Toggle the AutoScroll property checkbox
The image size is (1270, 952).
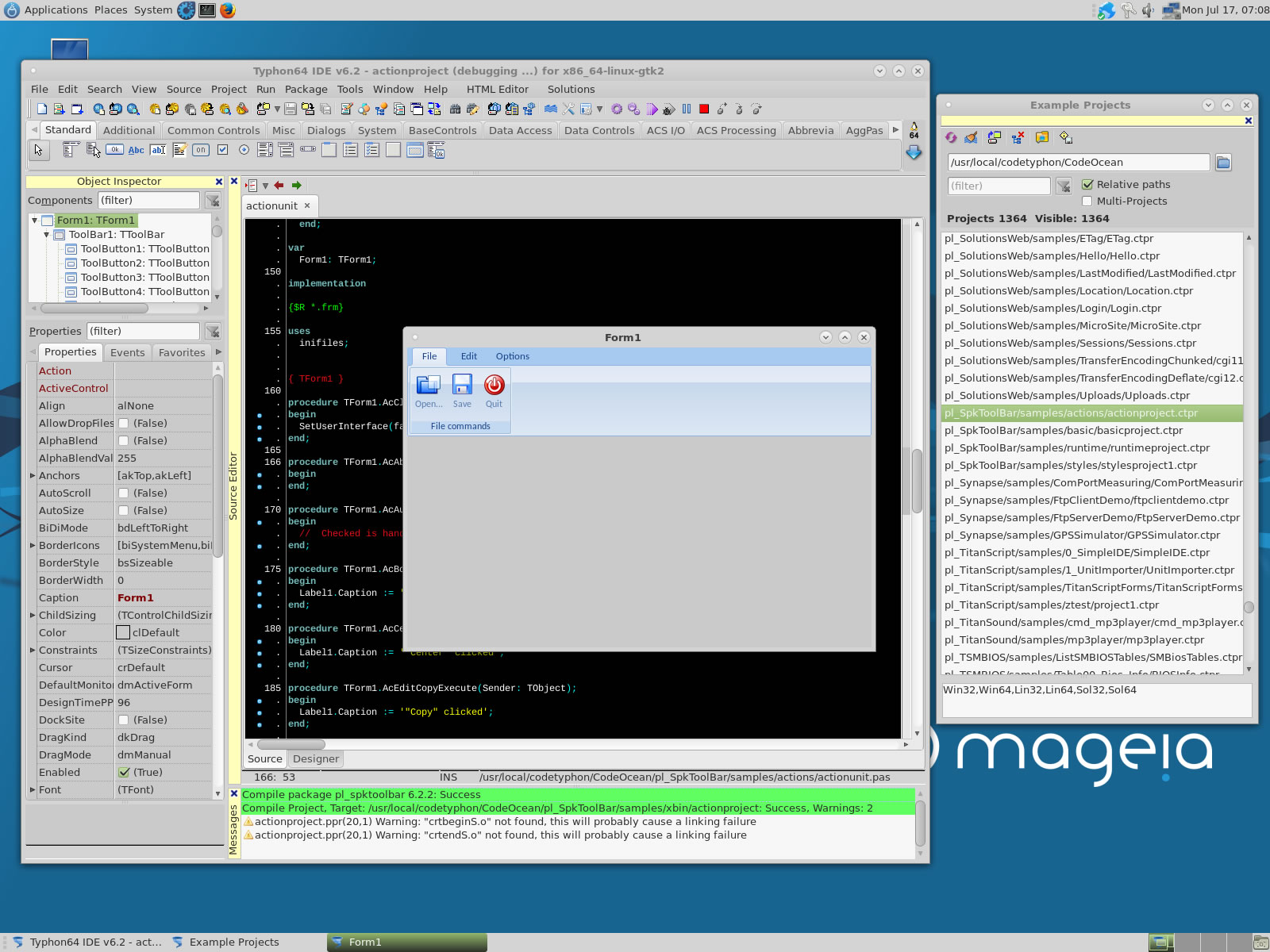(x=124, y=493)
